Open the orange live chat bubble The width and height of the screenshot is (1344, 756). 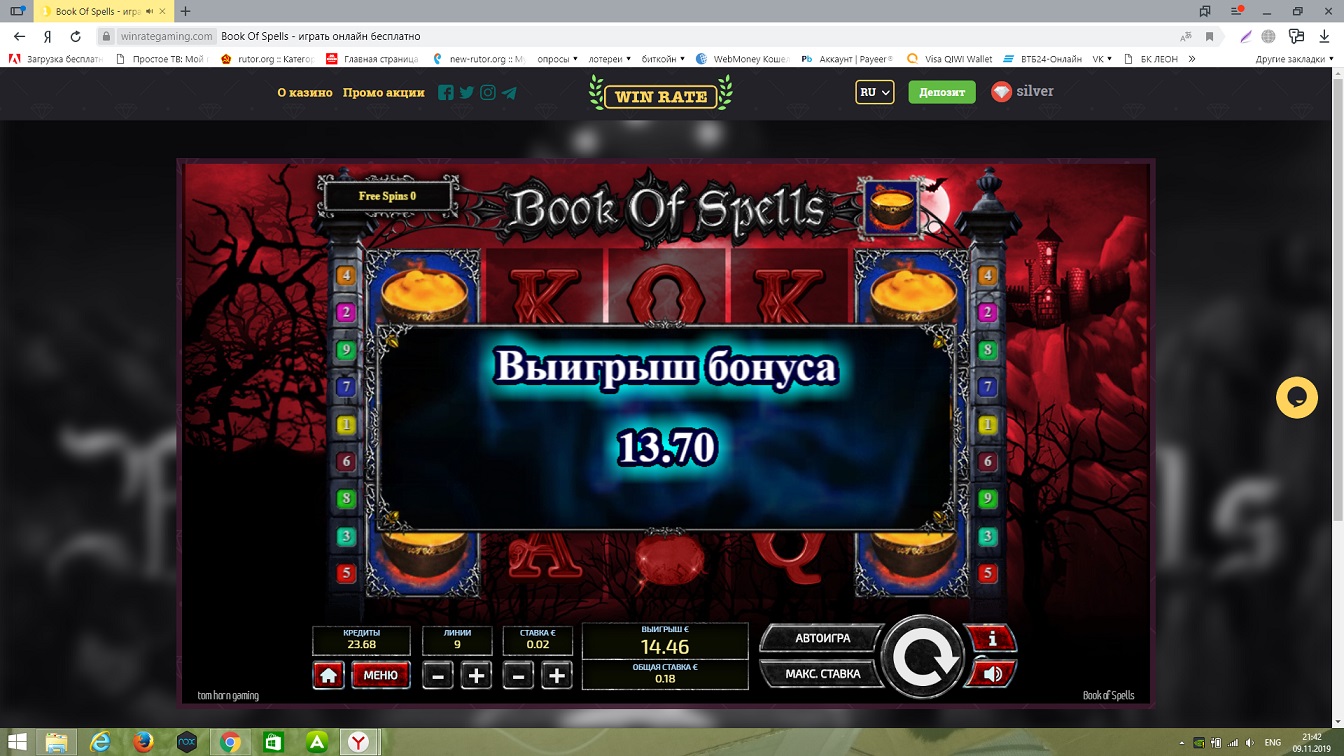(1297, 398)
